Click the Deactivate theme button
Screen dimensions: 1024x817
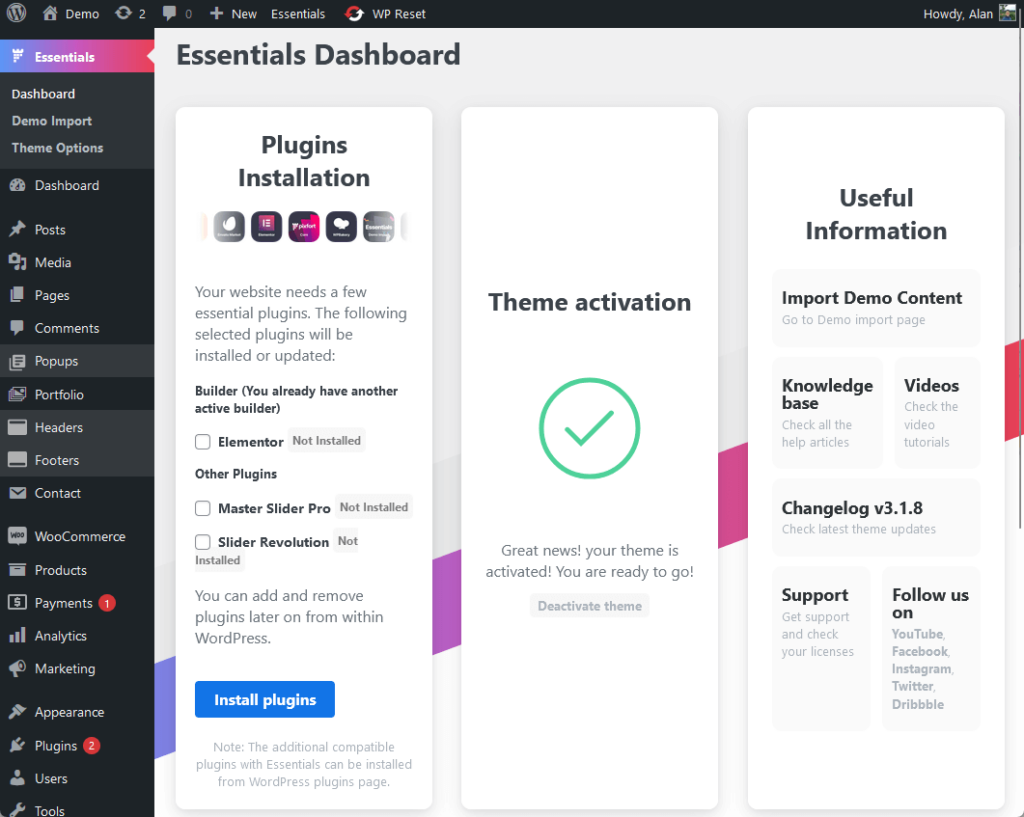tap(590, 606)
